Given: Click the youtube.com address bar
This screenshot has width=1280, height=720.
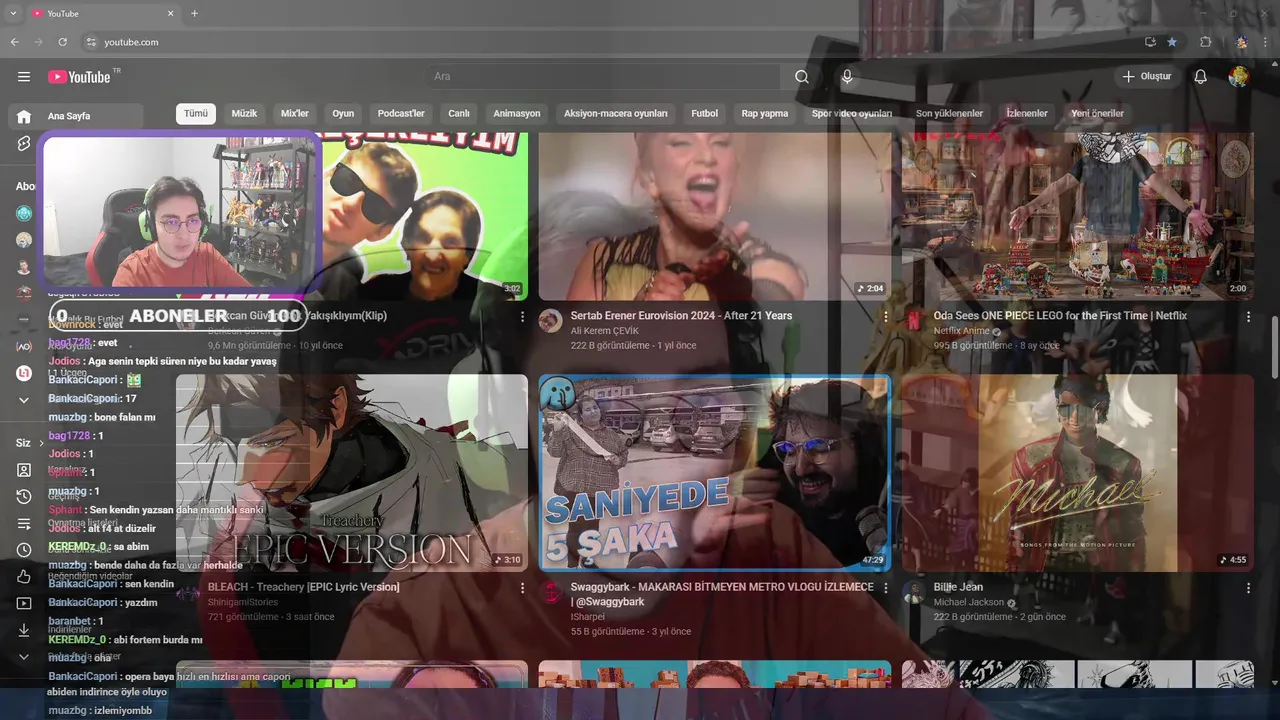Looking at the screenshot, I should [610, 42].
